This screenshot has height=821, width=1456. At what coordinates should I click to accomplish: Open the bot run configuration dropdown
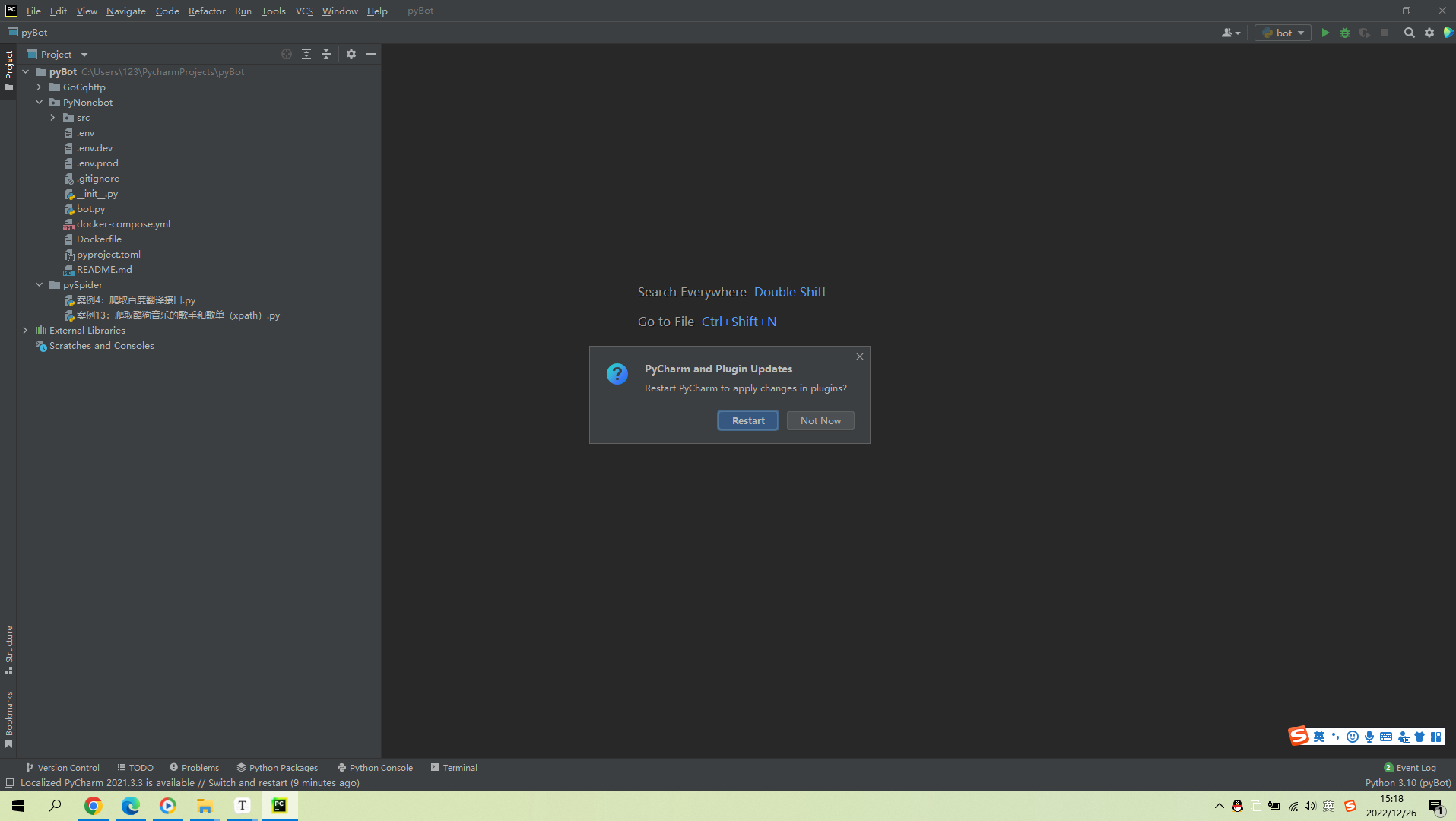click(x=1283, y=33)
